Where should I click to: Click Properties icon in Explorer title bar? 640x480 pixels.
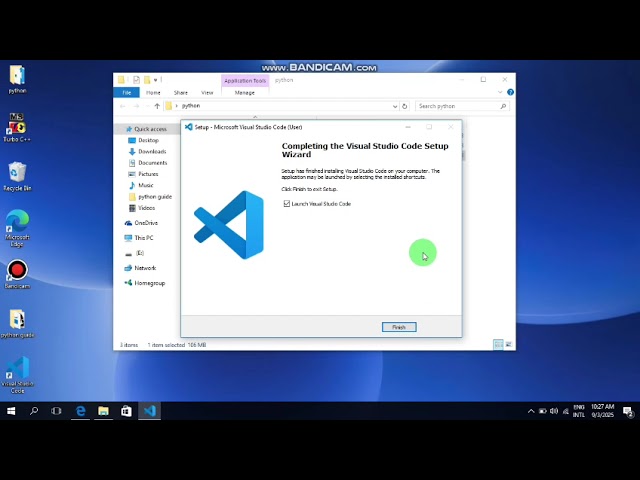[136, 80]
